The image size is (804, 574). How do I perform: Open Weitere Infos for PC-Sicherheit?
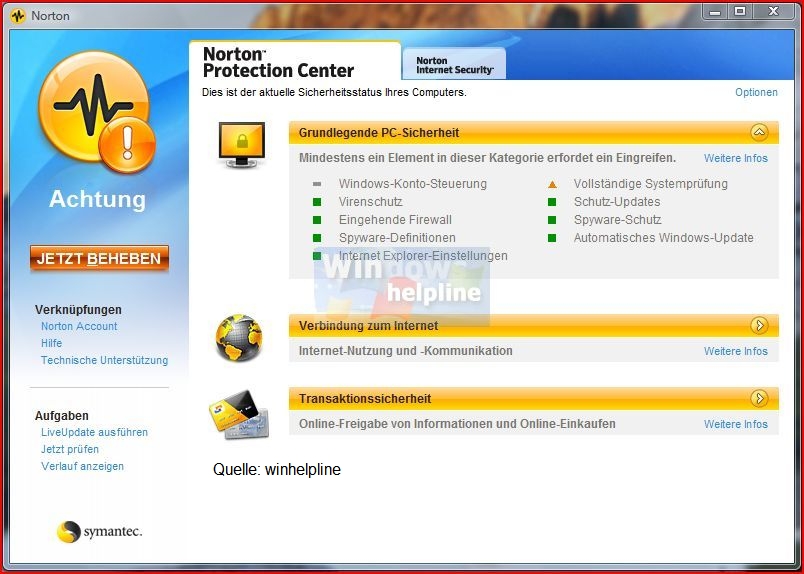point(735,158)
